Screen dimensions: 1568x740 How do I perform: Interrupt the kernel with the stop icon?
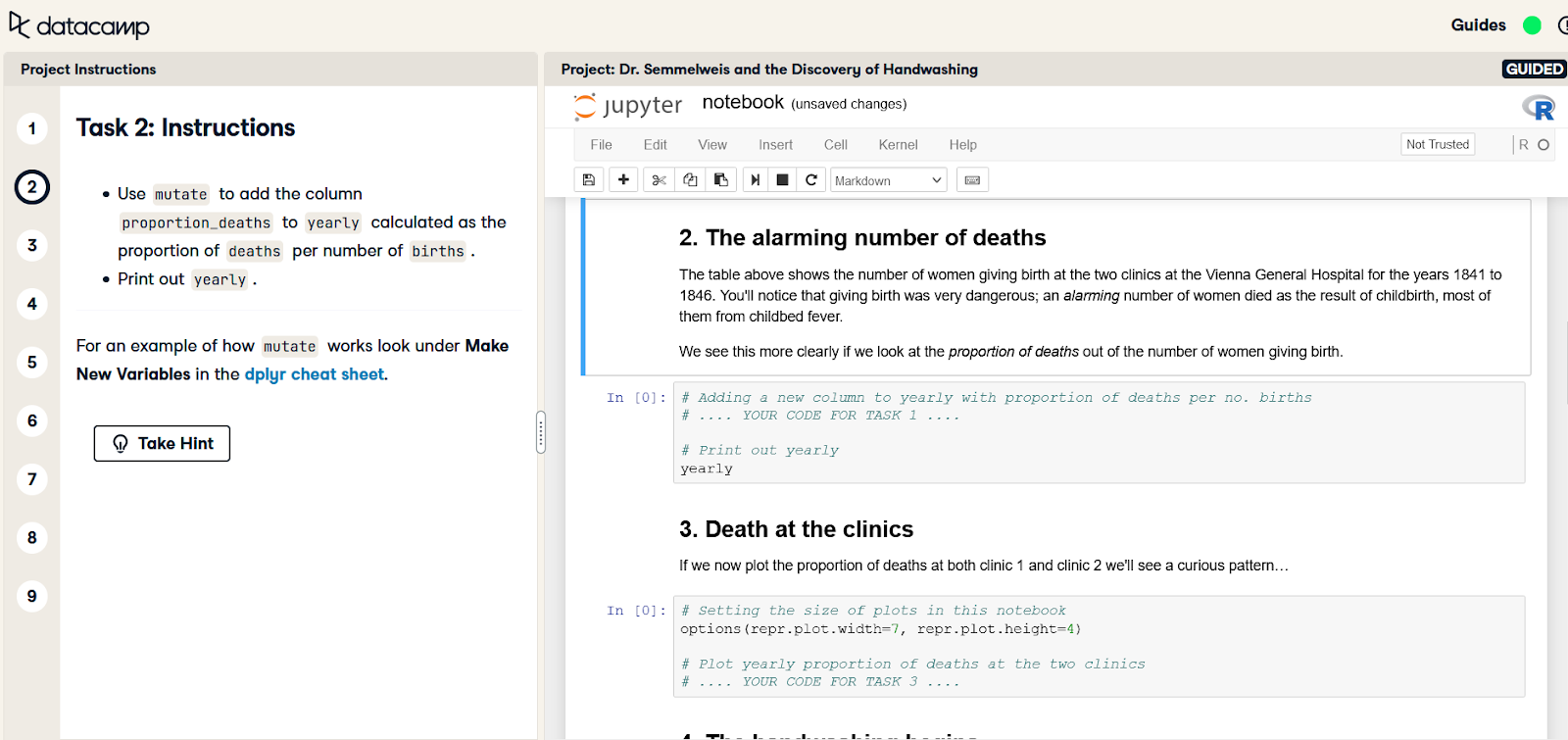(782, 180)
